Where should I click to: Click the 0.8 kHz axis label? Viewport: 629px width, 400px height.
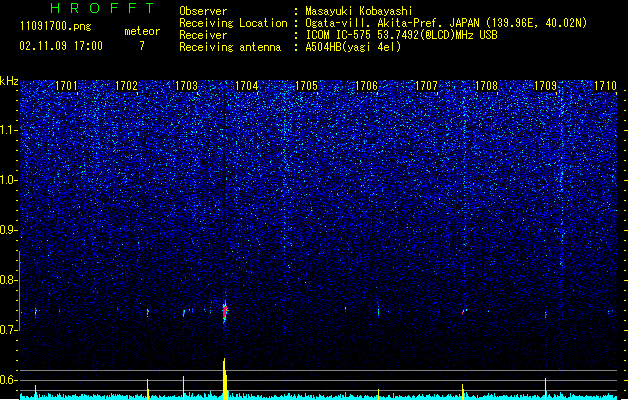click(9, 280)
